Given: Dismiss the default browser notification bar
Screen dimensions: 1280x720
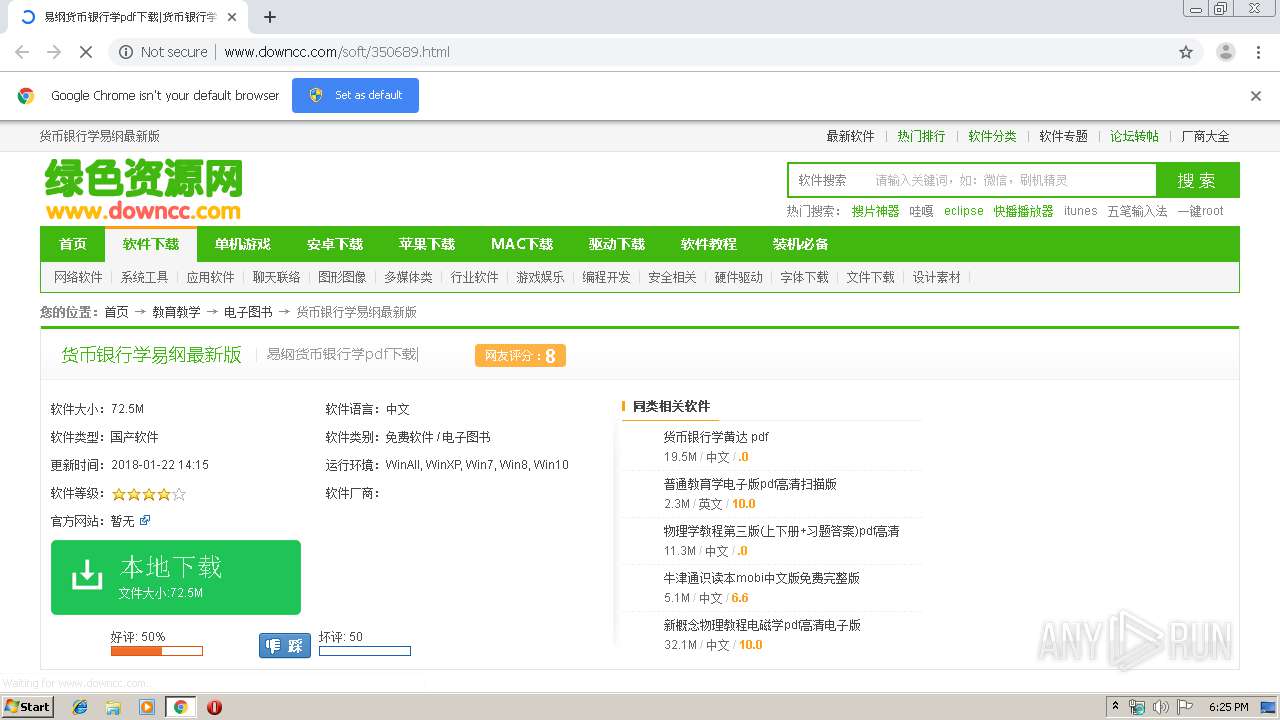Looking at the screenshot, I should [x=1256, y=96].
